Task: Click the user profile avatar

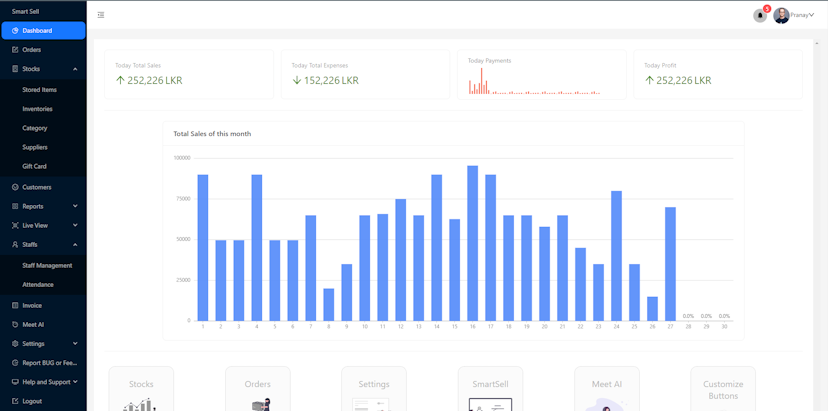Action: (x=781, y=15)
